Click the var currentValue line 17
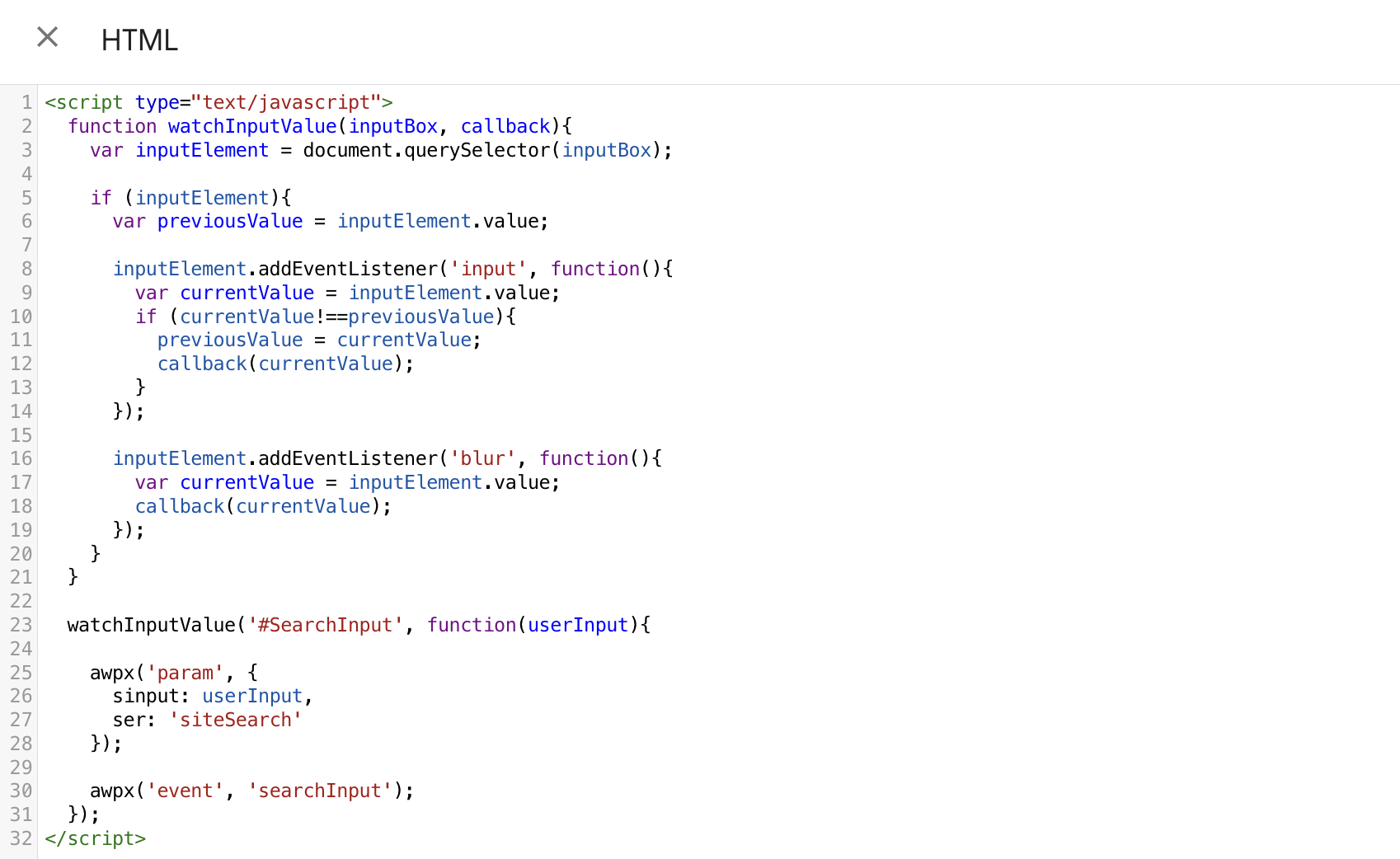The height and width of the screenshot is (859, 1400). point(347,482)
